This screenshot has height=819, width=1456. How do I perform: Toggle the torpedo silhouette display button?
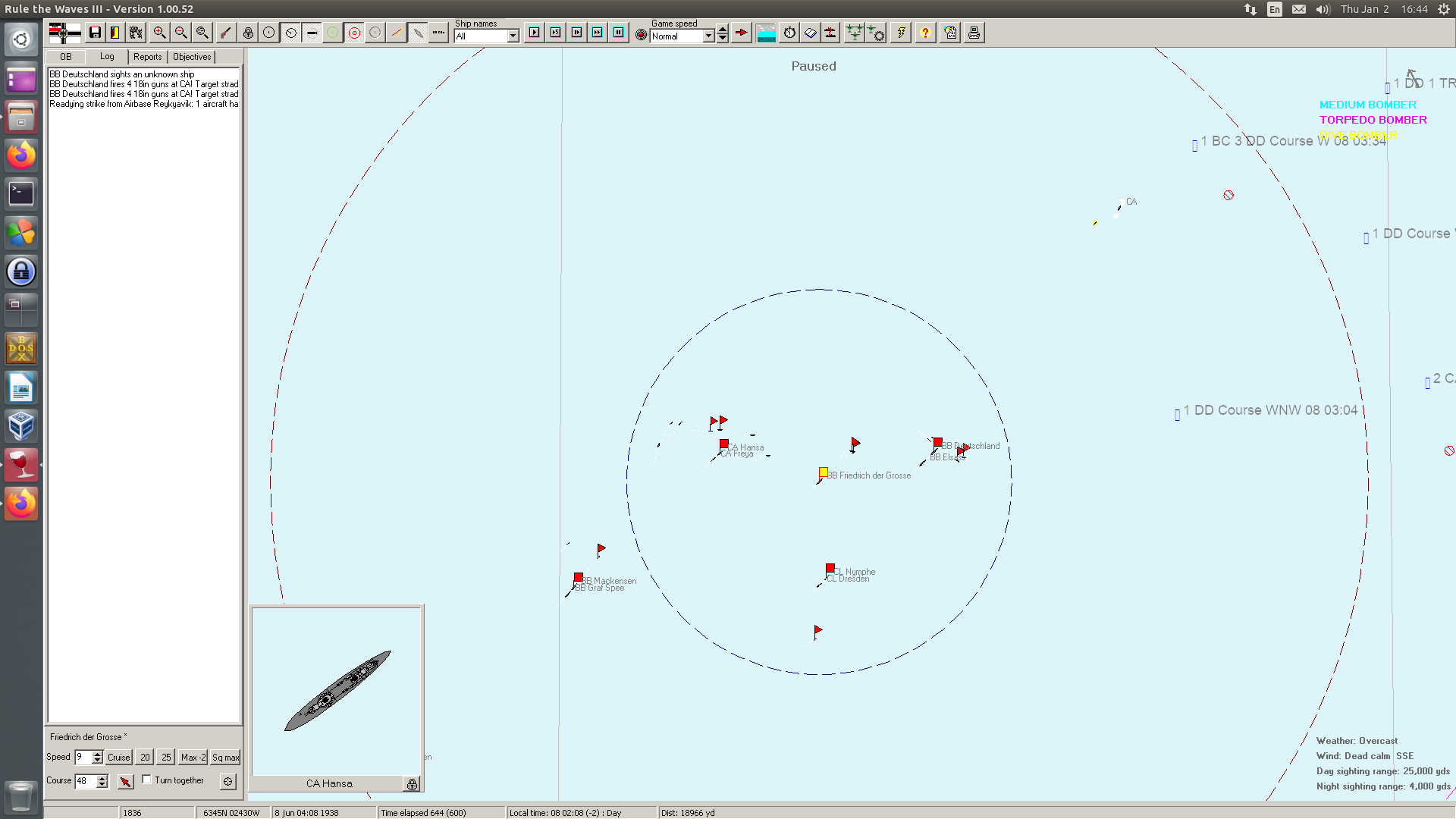[312, 33]
